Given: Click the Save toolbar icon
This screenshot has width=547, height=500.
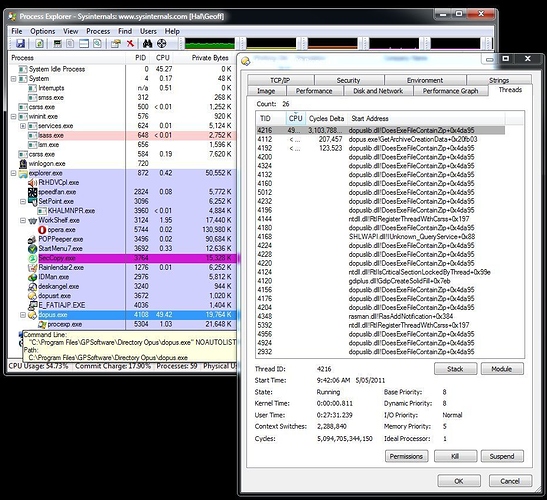Looking at the screenshot, I should (x=21, y=44).
